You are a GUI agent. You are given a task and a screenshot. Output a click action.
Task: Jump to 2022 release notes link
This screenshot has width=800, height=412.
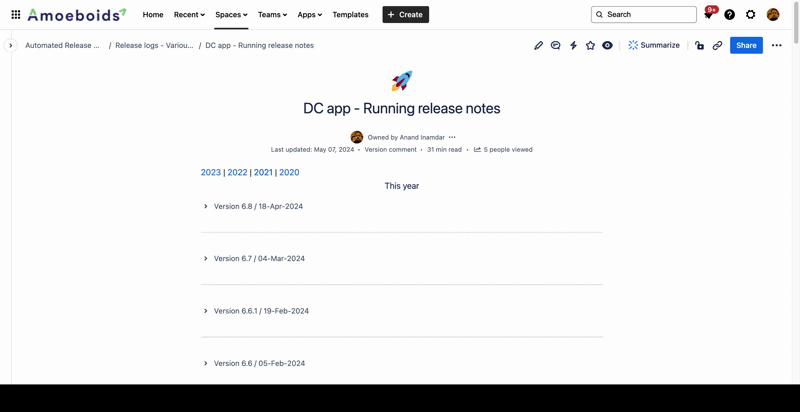237,172
